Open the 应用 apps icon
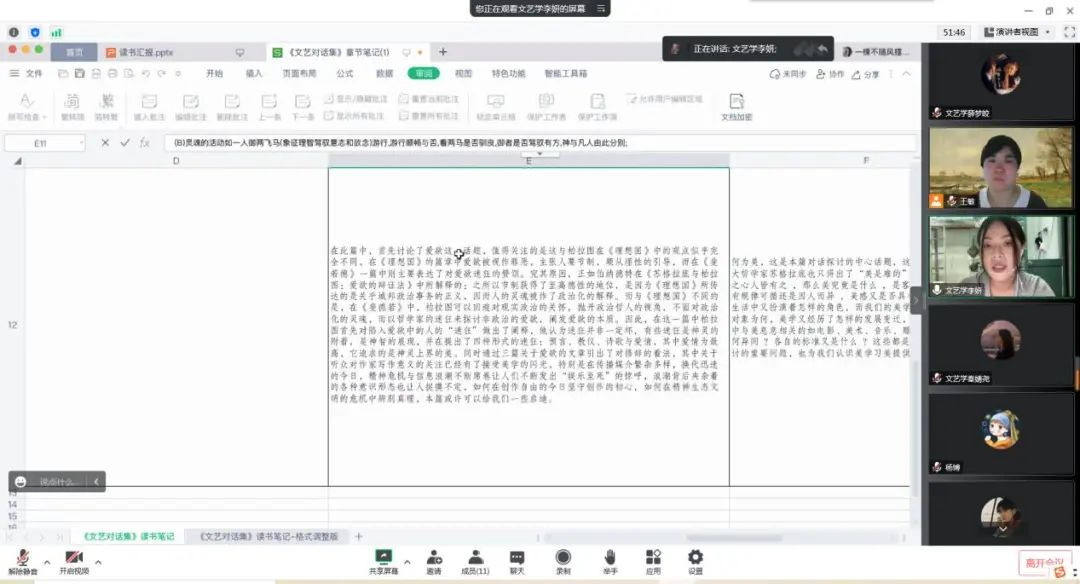 coord(653,560)
